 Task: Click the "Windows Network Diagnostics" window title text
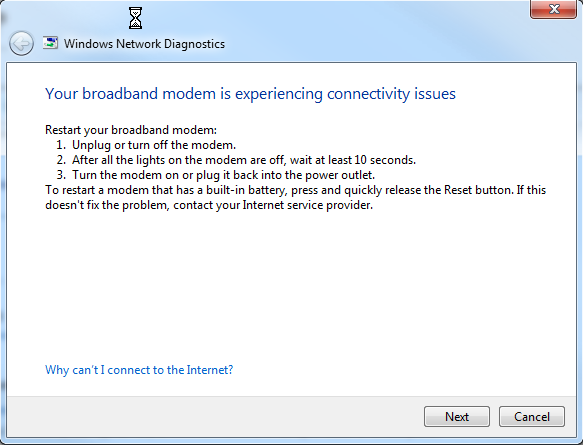pyautogui.click(x=144, y=44)
